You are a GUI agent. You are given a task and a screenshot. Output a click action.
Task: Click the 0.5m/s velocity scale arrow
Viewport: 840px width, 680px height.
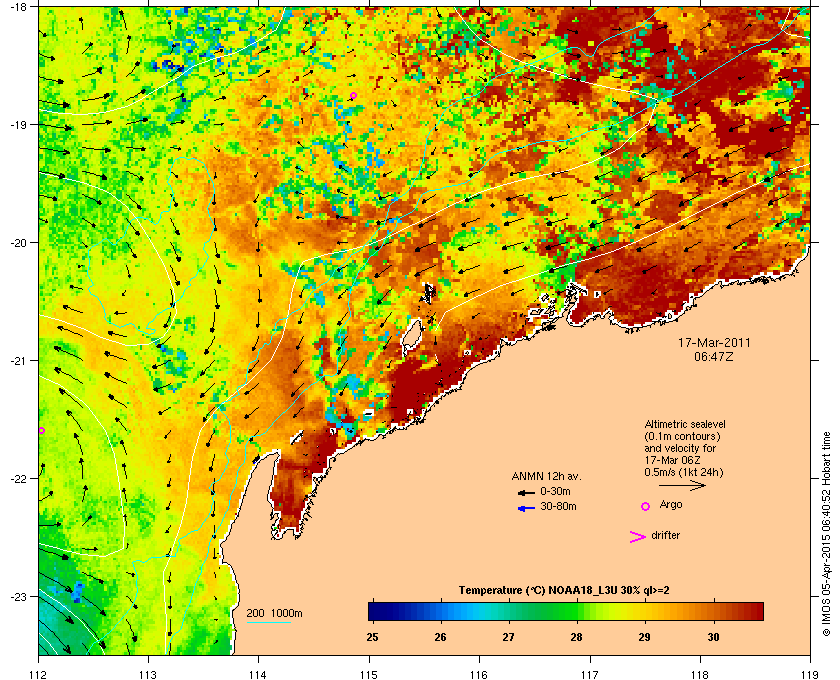click(x=682, y=485)
